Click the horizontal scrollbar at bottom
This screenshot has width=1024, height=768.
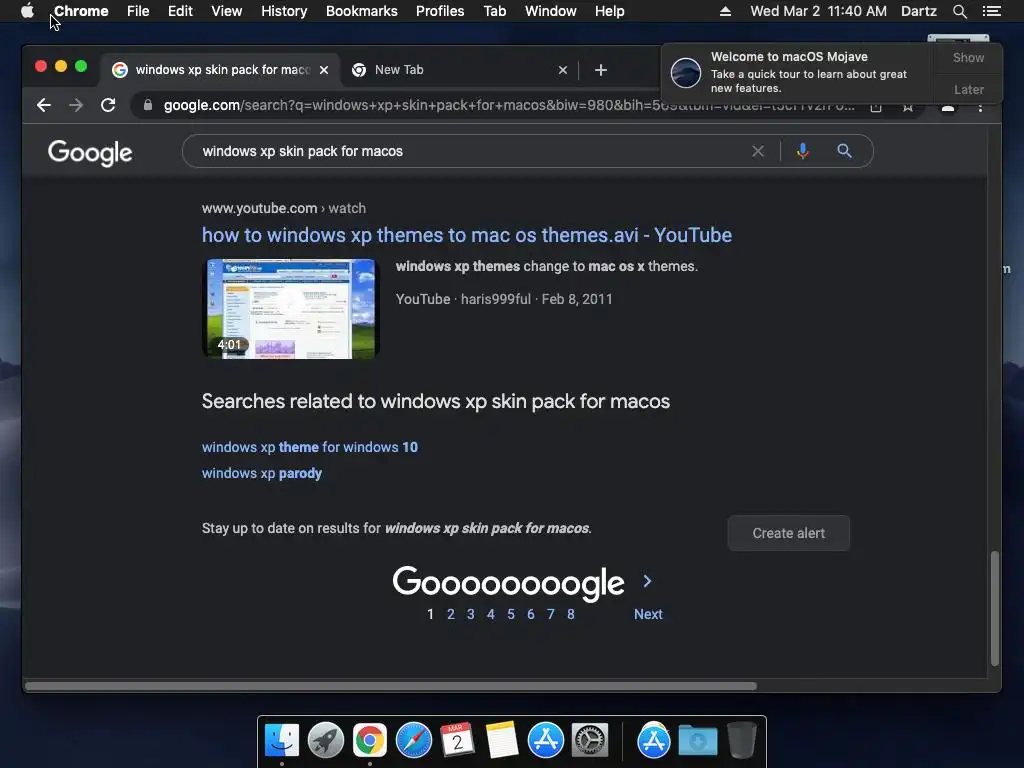[391, 686]
